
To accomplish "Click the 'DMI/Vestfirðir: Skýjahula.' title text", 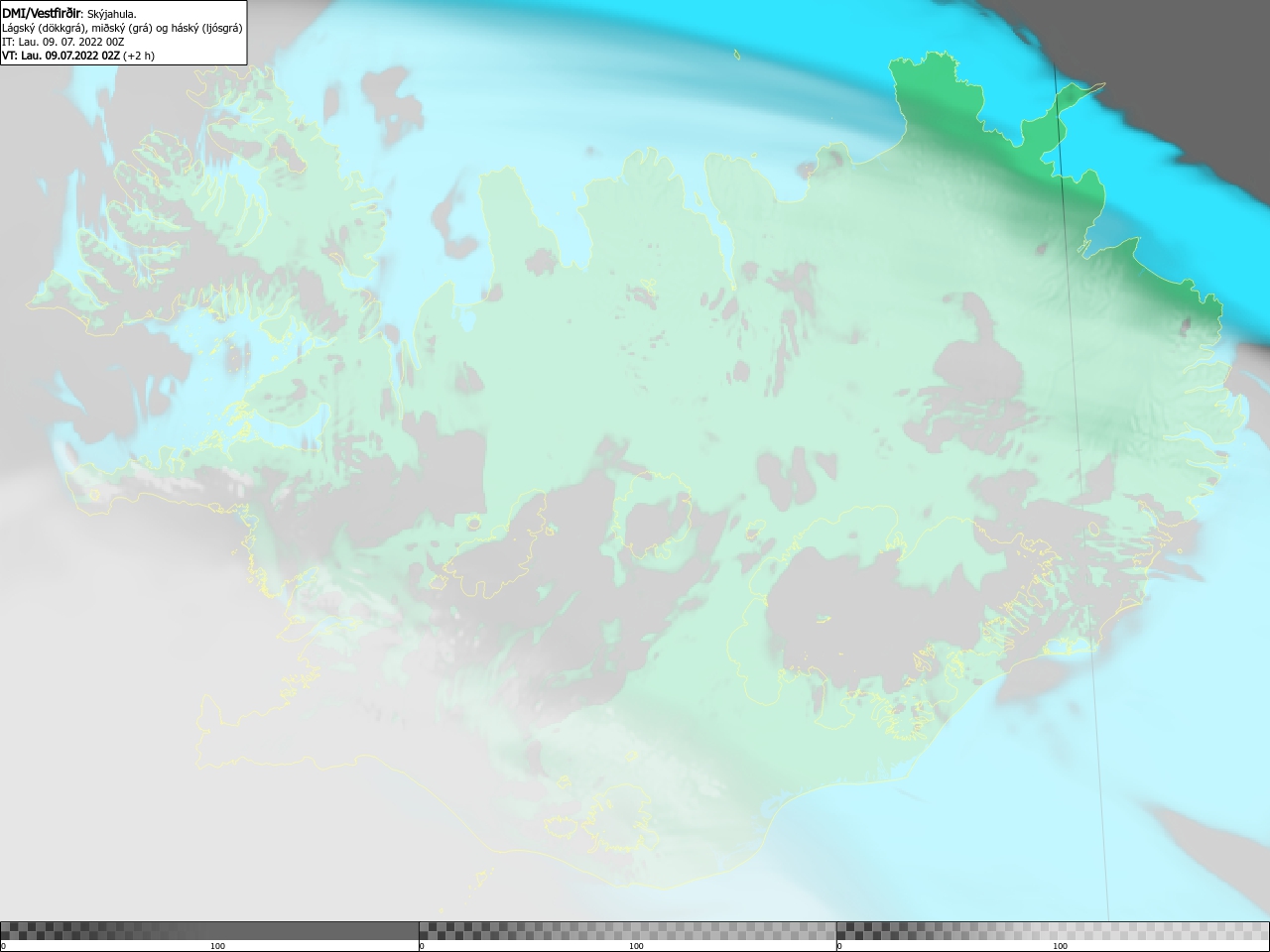I will click(69, 14).
